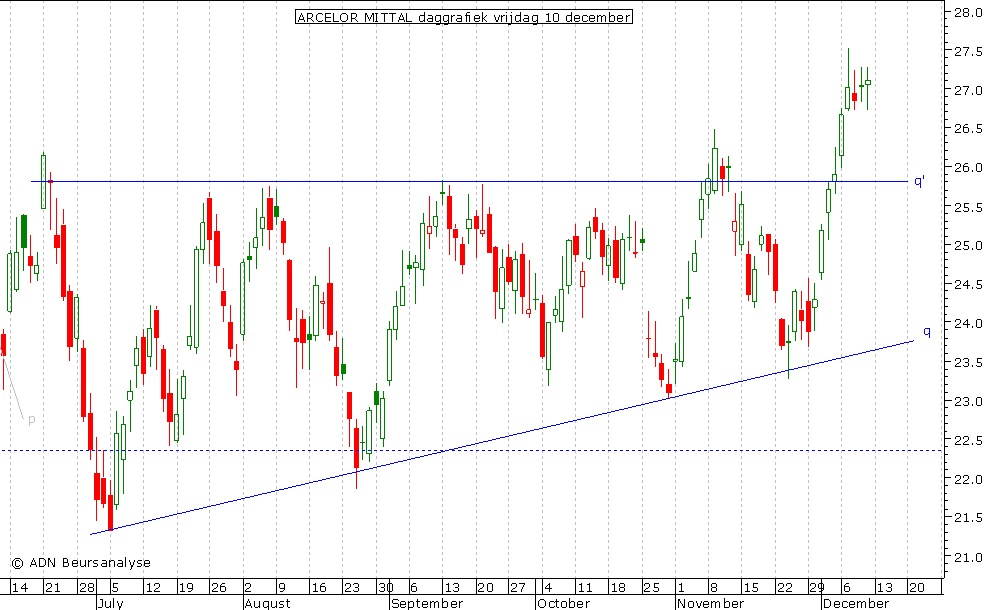This screenshot has width=985, height=610.
Task: Select the July month label
Action: [111, 603]
